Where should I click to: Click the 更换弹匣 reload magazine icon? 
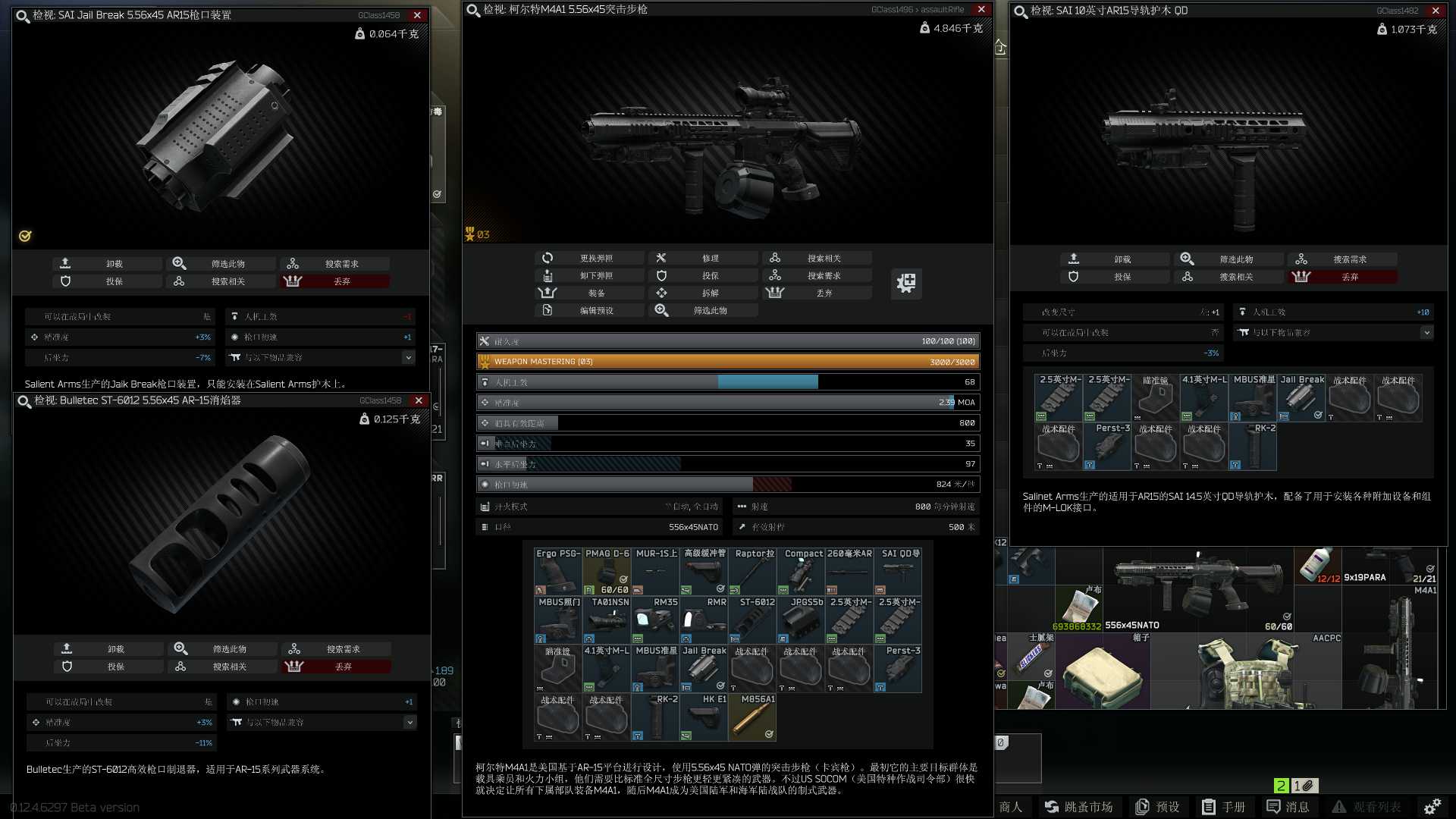click(548, 258)
